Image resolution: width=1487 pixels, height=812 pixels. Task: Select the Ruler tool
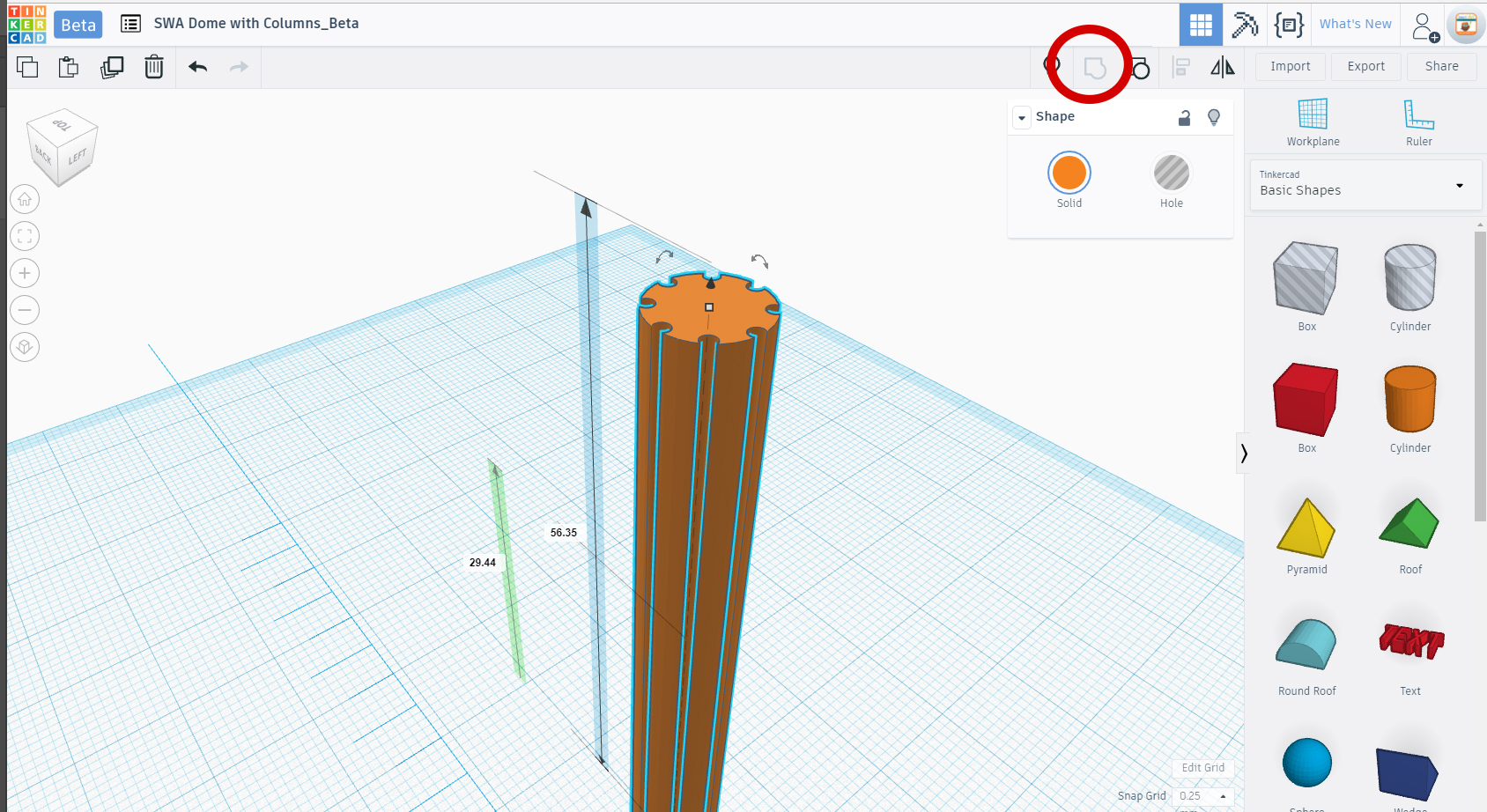(1418, 122)
